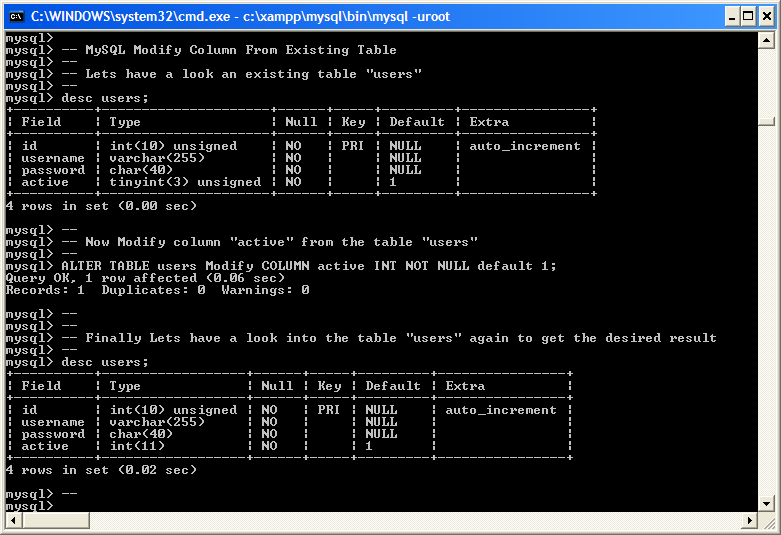This screenshot has width=781, height=535.
Task: Open the cmd.exe system menu icon
Action: click(16, 16)
